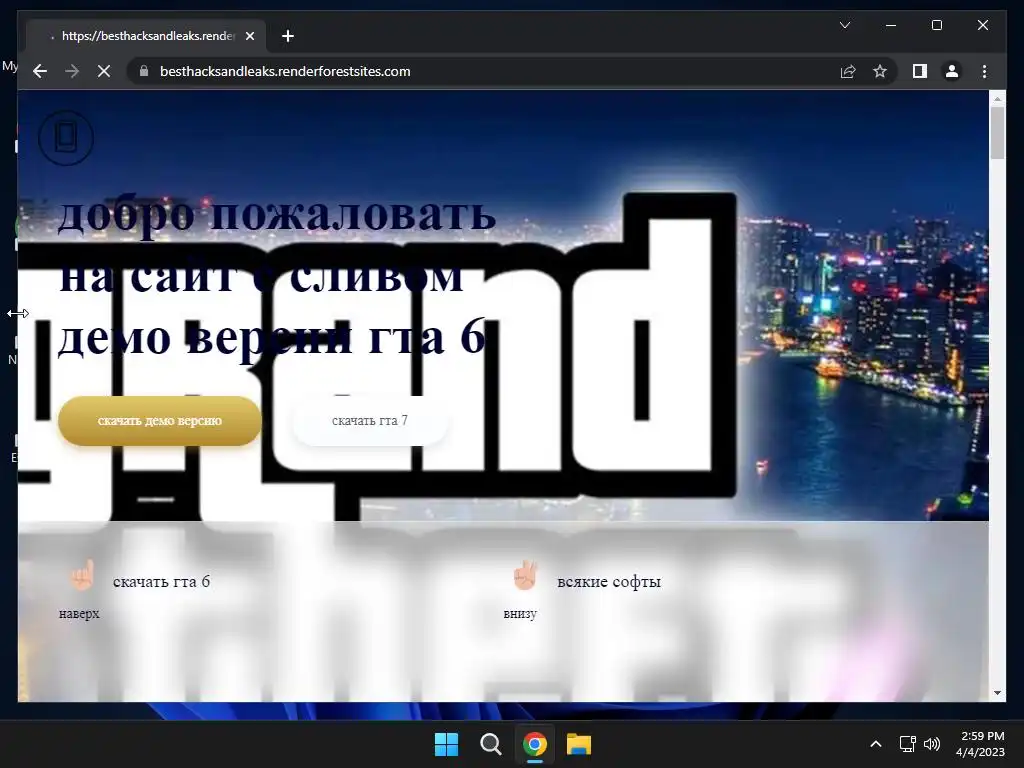
Task: Close the besthacksandleaks tab
Action: click(249, 36)
